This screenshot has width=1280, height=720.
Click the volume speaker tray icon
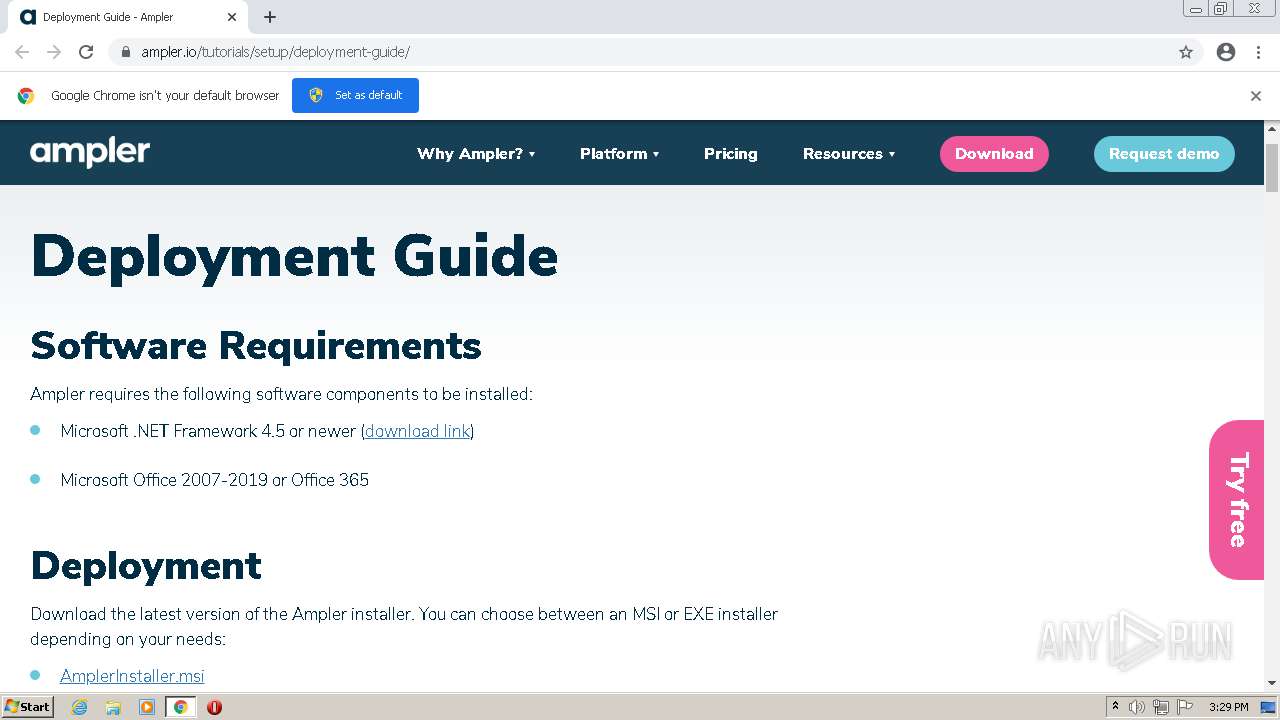point(1137,707)
